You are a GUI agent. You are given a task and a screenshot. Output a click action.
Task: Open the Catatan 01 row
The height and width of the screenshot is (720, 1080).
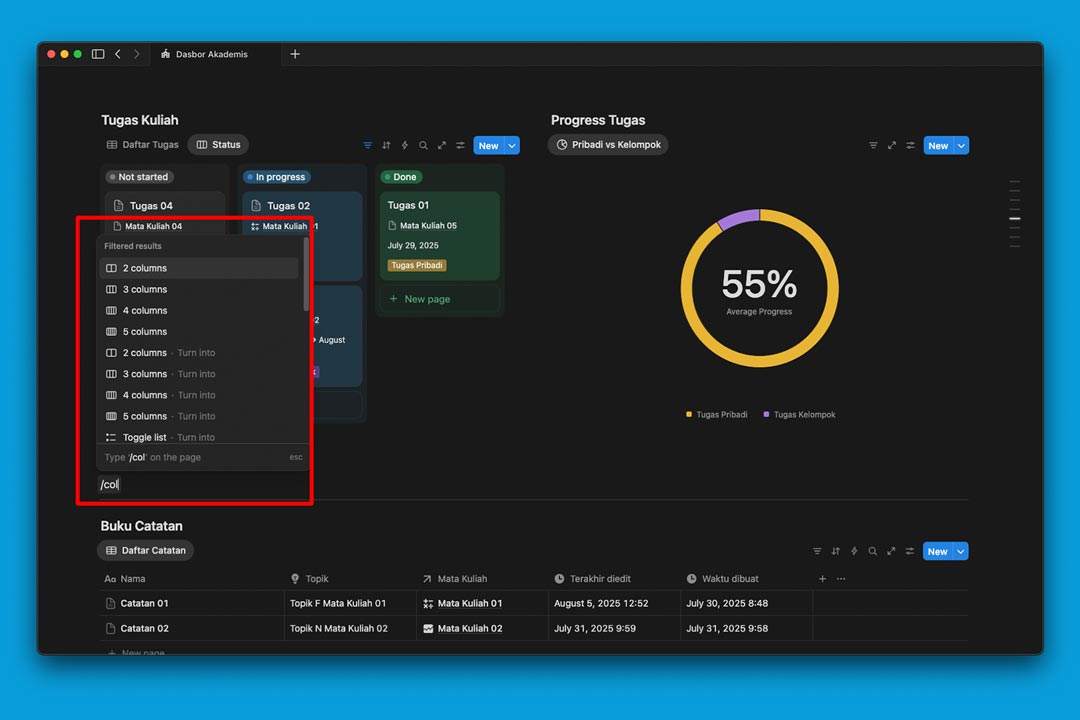(x=144, y=604)
